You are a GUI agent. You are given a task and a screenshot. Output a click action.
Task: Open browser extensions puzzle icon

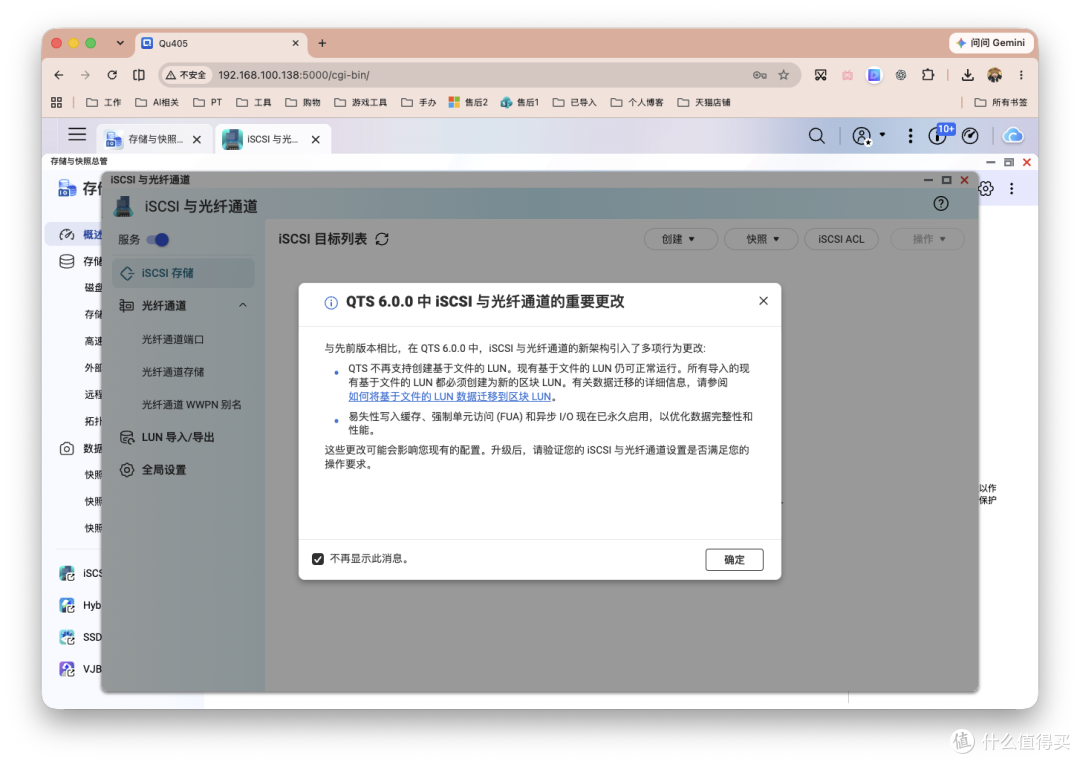click(x=928, y=75)
